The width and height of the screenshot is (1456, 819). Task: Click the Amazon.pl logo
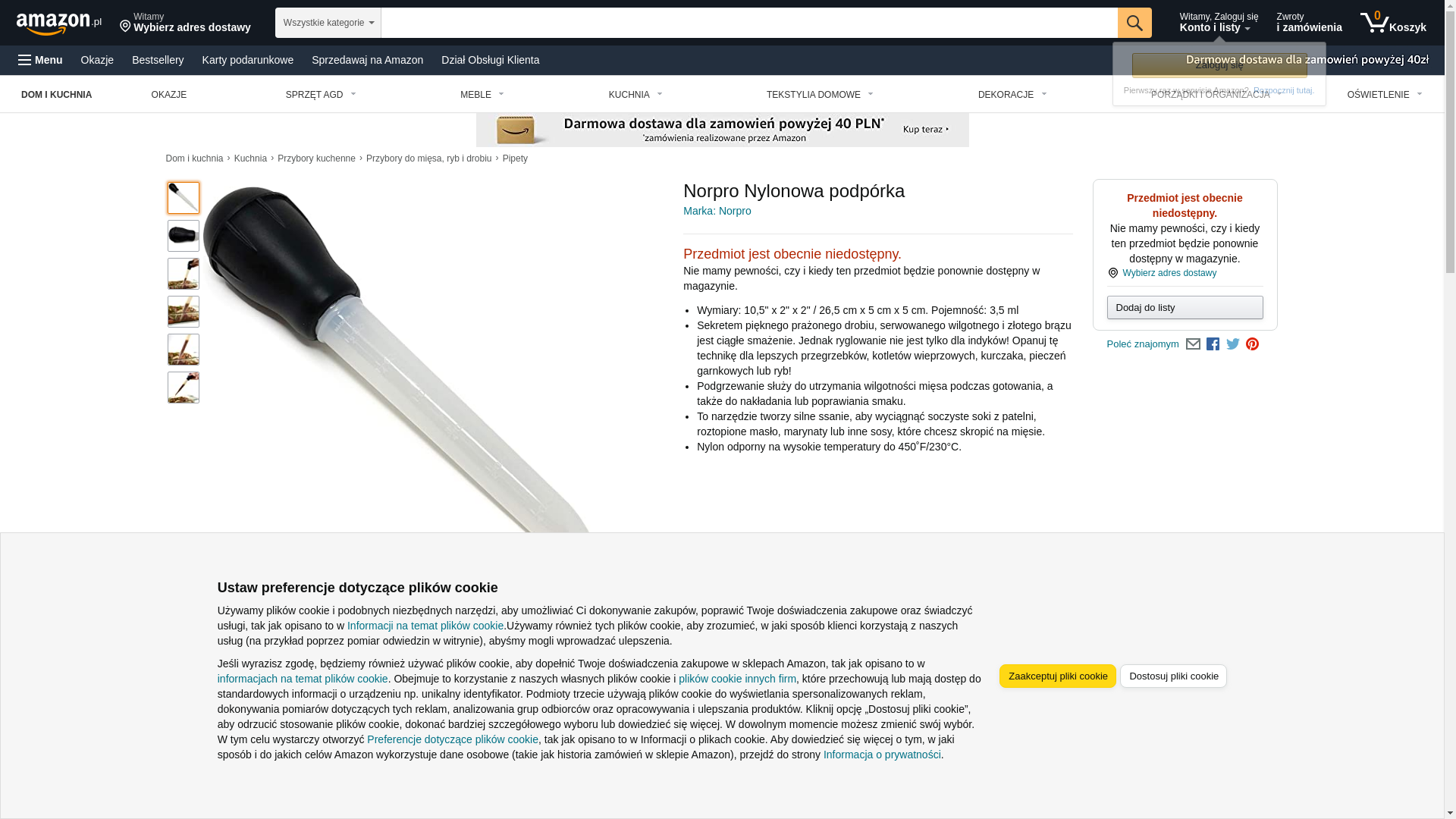(59, 23)
